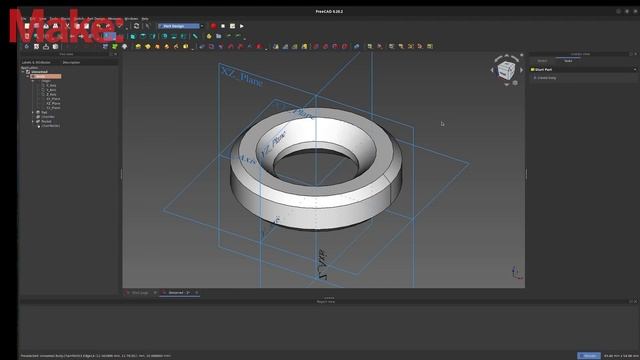Select the Additive pipe icon
Screen dimensions: 640x360
point(167,47)
